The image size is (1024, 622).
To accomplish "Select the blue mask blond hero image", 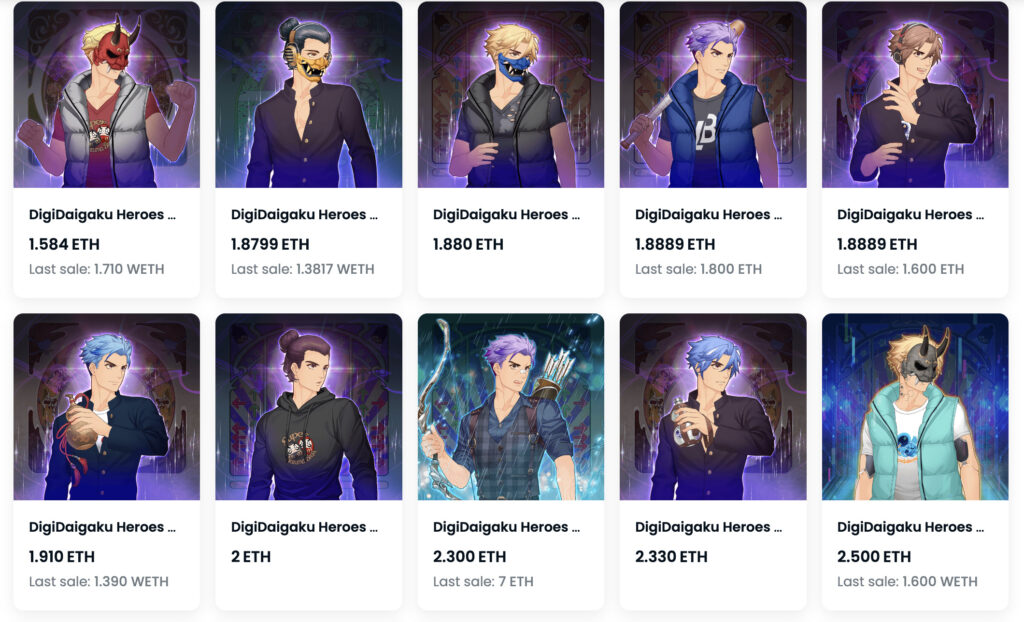I will coord(511,95).
